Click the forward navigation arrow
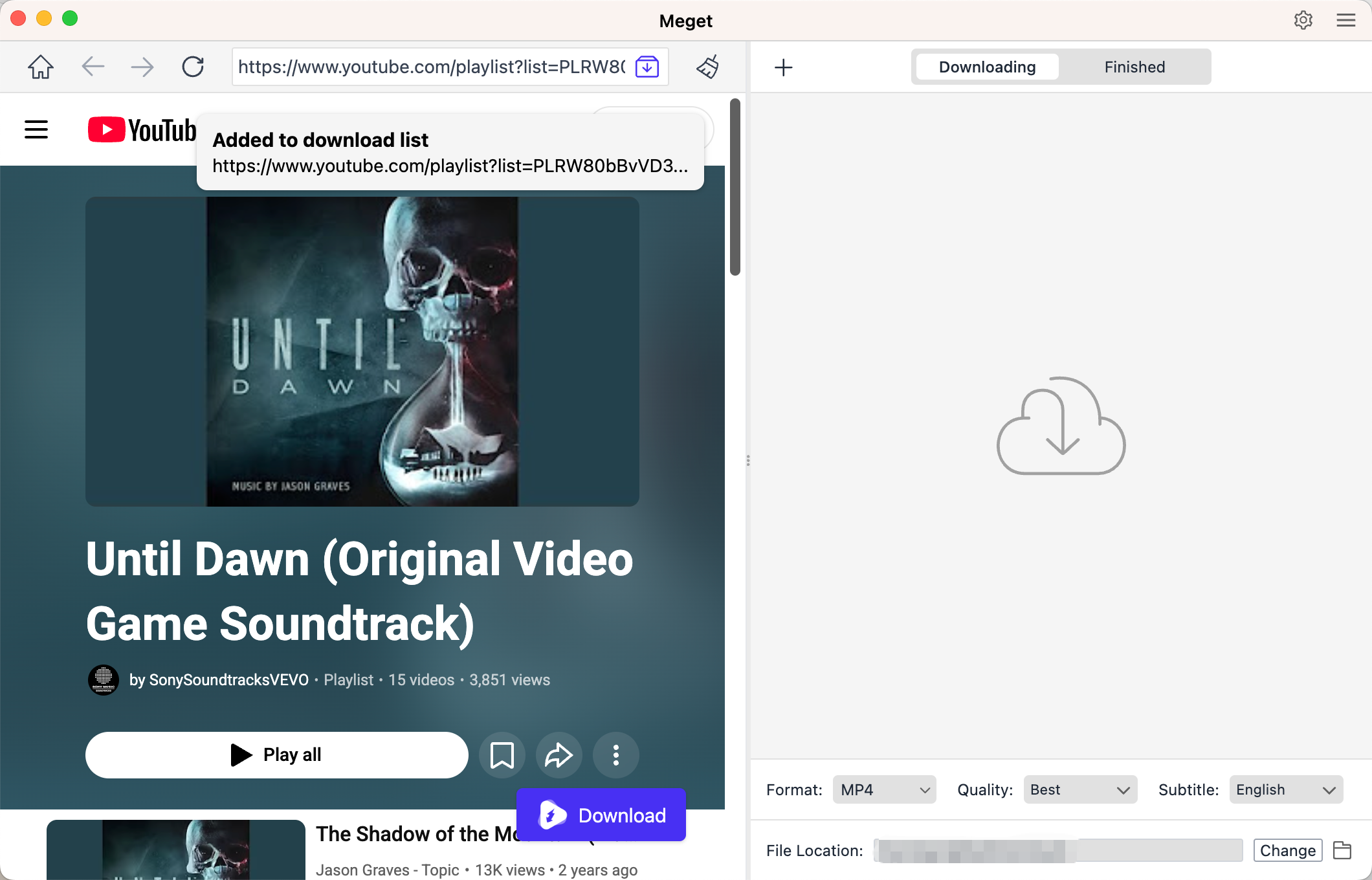Image resolution: width=1372 pixels, height=880 pixels. click(142, 67)
